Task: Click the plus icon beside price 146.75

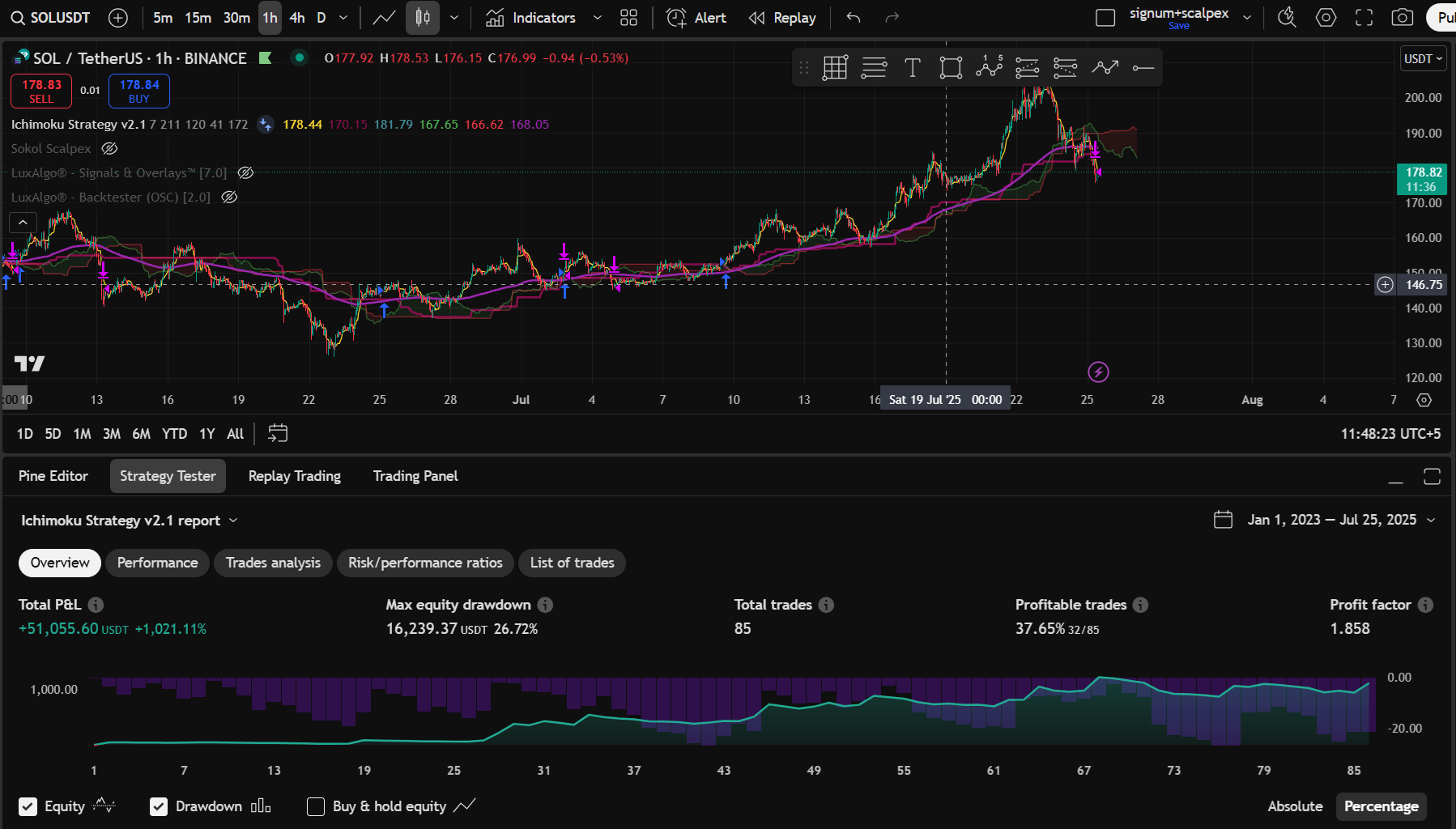Action: pyautogui.click(x=1386, y=284)
